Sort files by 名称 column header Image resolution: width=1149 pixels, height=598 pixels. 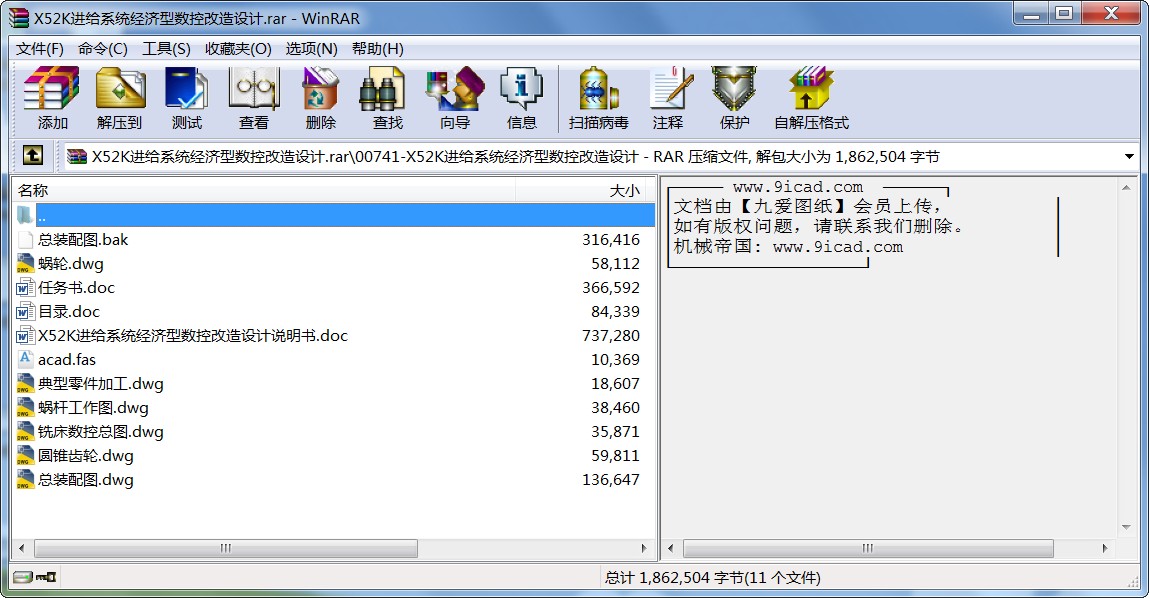pyautogui.click(x=264, y=191)
